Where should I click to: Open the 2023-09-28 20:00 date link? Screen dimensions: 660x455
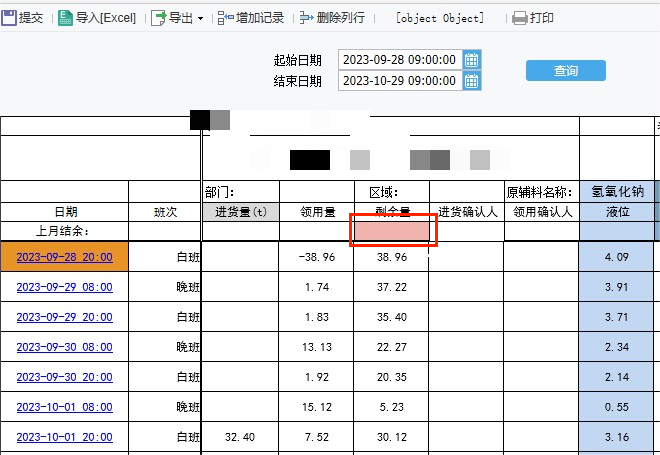click(64, 257)
